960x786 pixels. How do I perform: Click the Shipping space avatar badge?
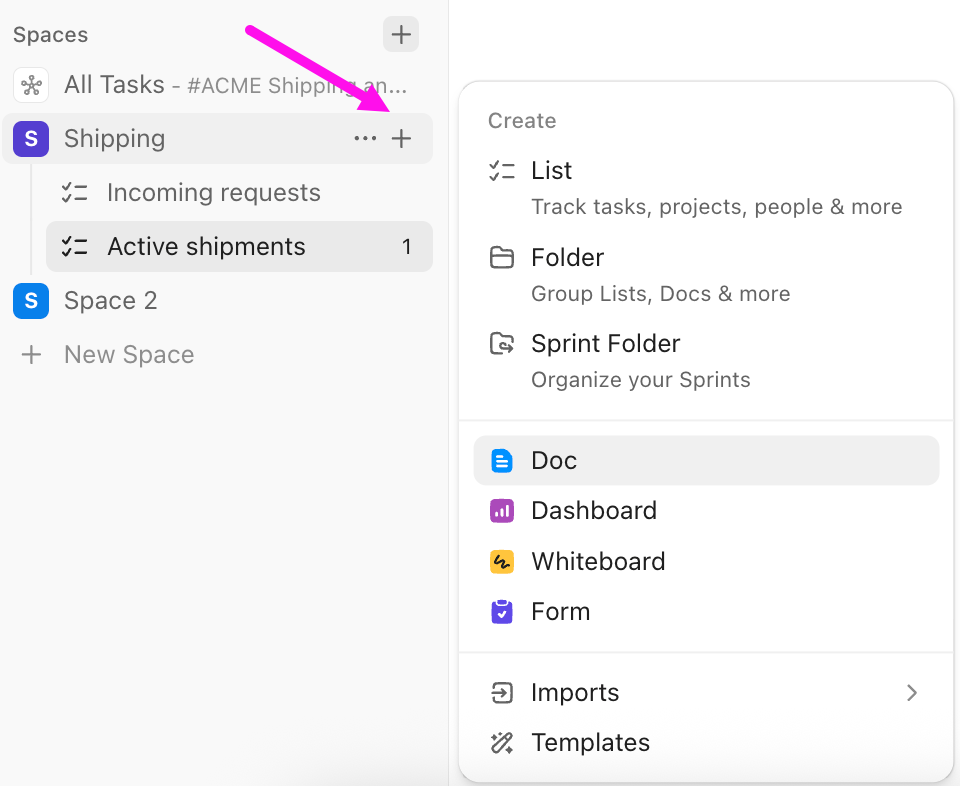(30, 138)
